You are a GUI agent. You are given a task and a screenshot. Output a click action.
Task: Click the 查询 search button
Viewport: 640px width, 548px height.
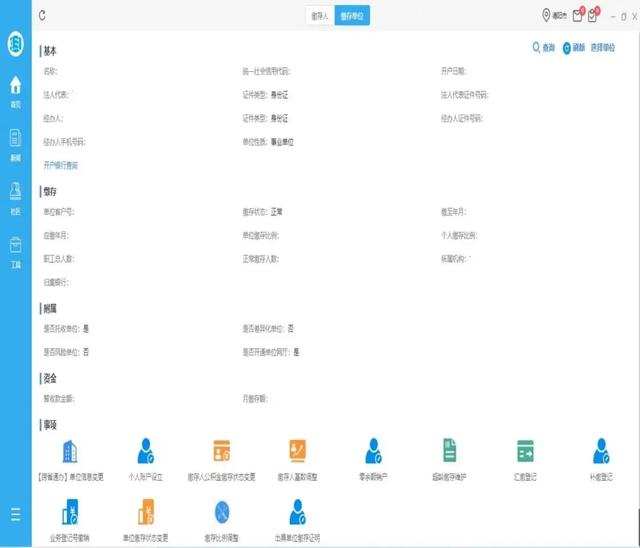[544, 48]
